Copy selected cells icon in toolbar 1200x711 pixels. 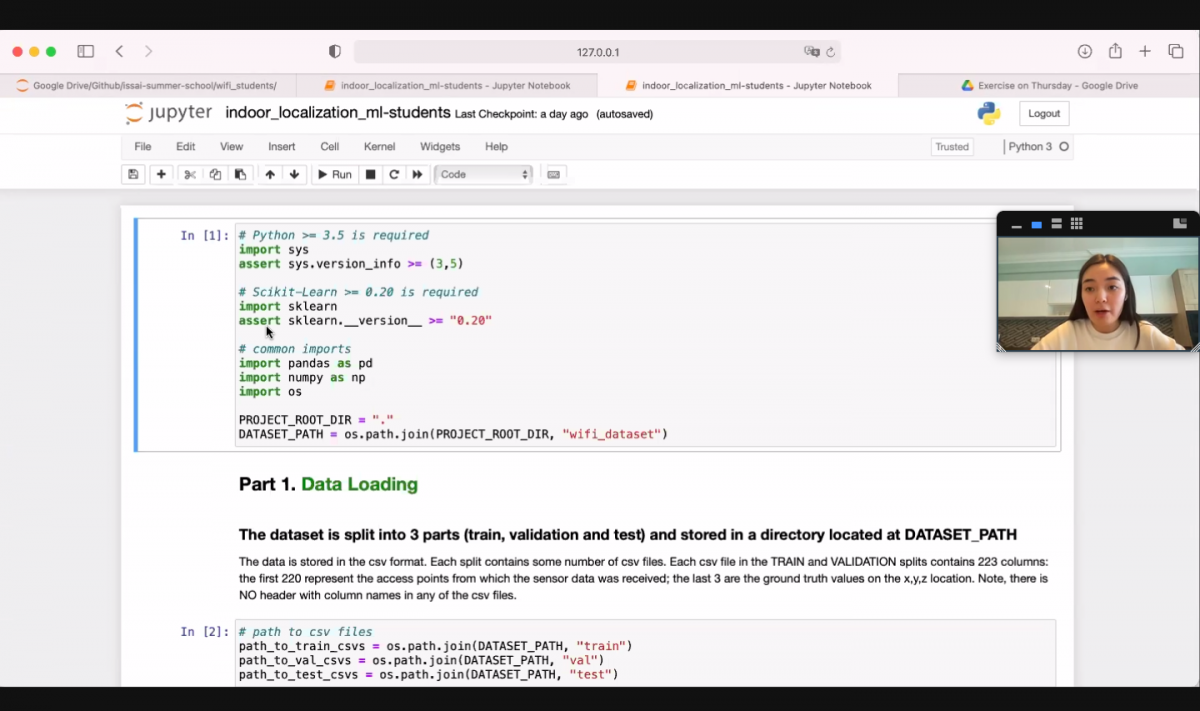pyautogui.click(x=215, y=174)
